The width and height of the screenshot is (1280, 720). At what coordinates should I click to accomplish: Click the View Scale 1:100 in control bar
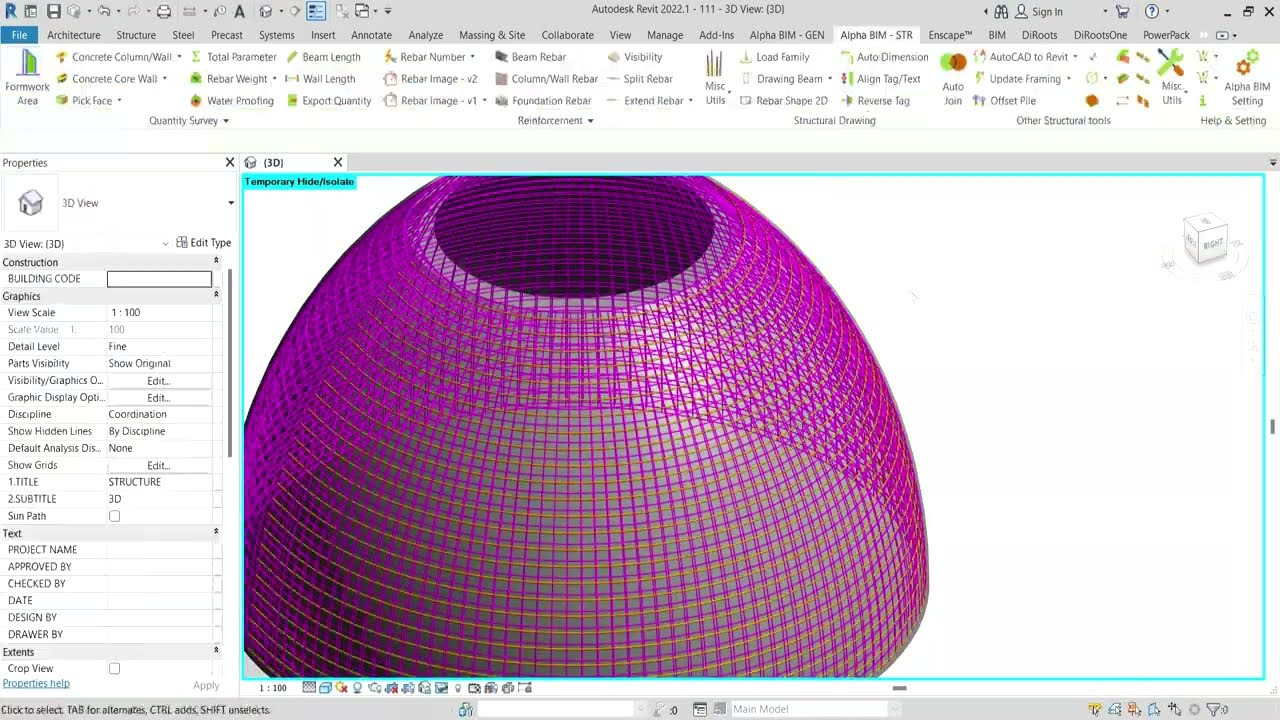pos(273,688)
